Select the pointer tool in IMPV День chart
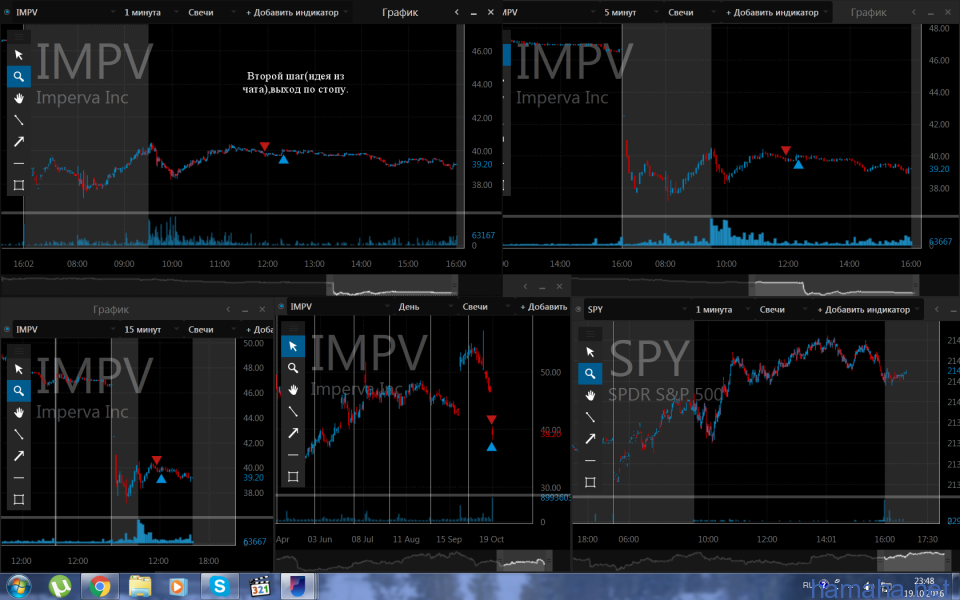The image size is (960, 600). 293,347
